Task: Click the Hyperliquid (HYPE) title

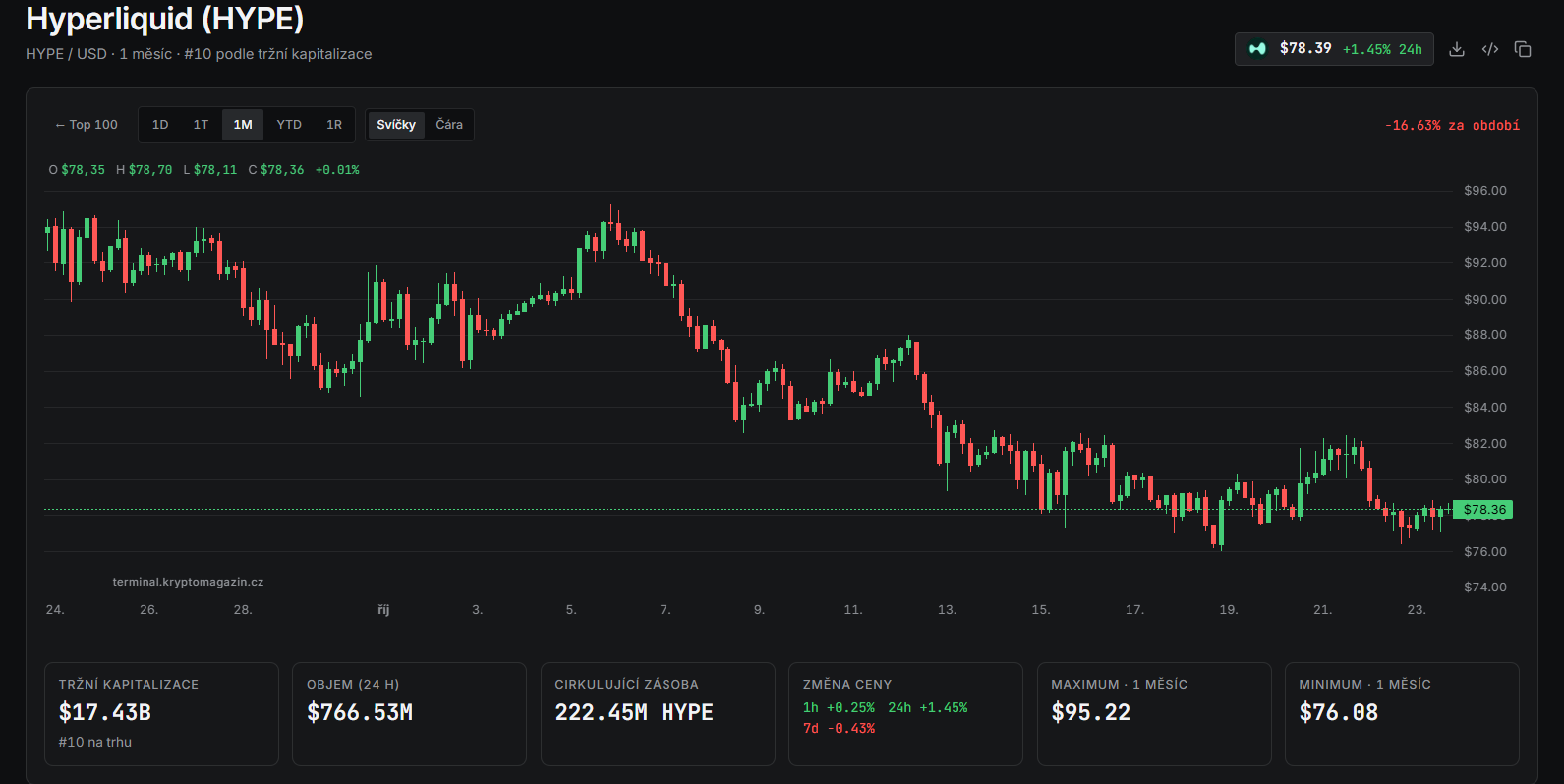Action: pyautogui.click(x=165, y=19)
